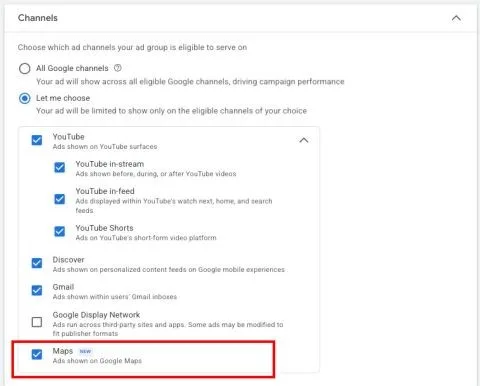Uncheck YouTube in-stream checkbox
Viewport: 480px width, 386px height.
[60, 167]
